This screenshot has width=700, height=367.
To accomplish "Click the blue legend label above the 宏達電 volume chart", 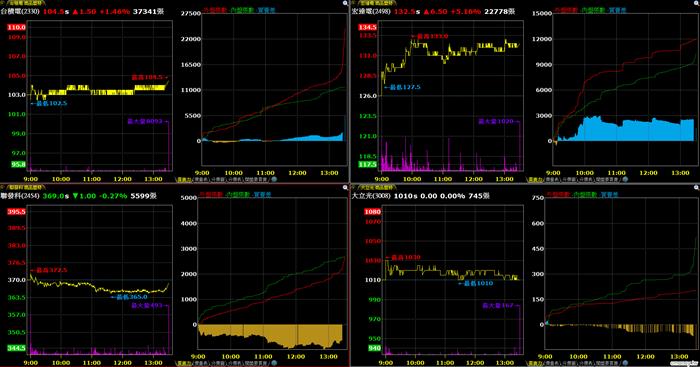I will click(617, 9).
